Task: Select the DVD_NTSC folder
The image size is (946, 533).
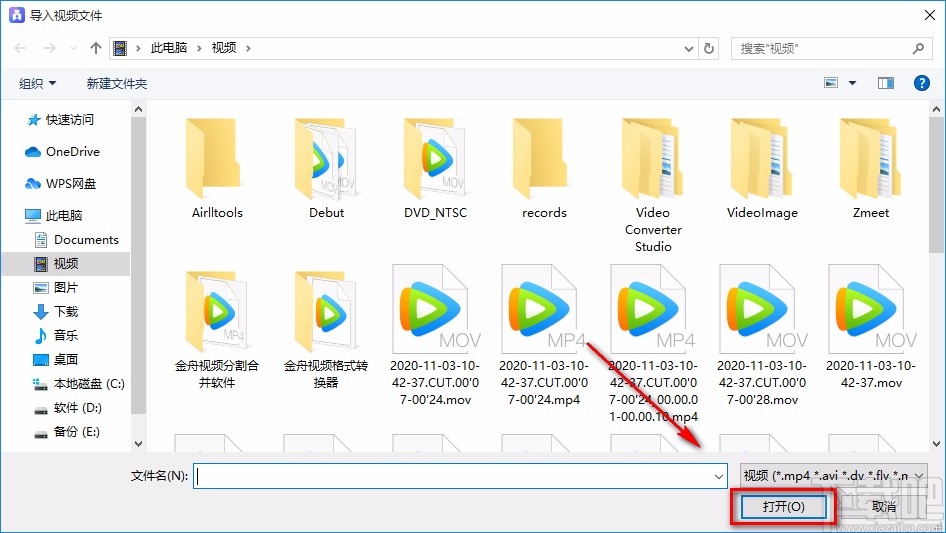Action: click(436, 169)
